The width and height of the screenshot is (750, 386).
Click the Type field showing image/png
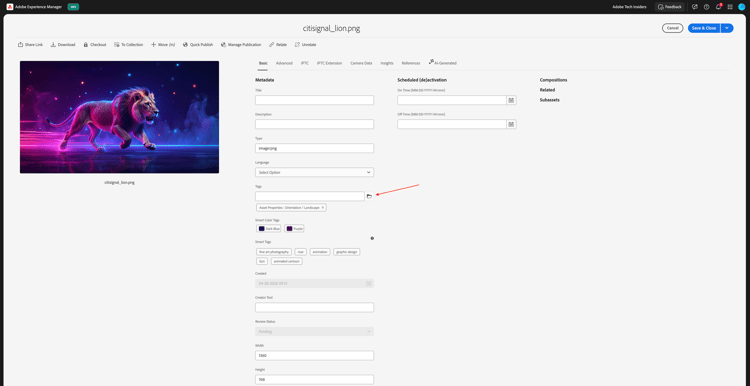pyautogui.click(x=314, y=148)
